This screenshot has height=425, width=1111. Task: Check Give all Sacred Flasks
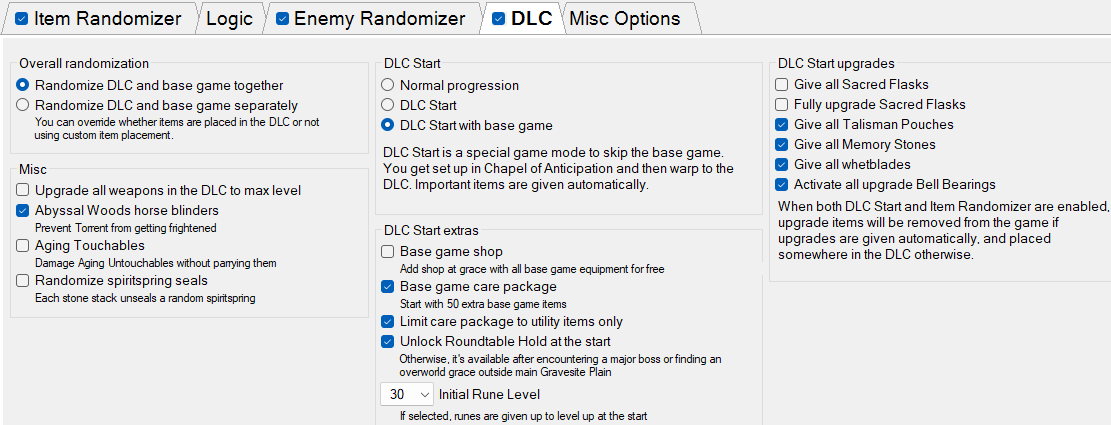(x=782, y=85)
